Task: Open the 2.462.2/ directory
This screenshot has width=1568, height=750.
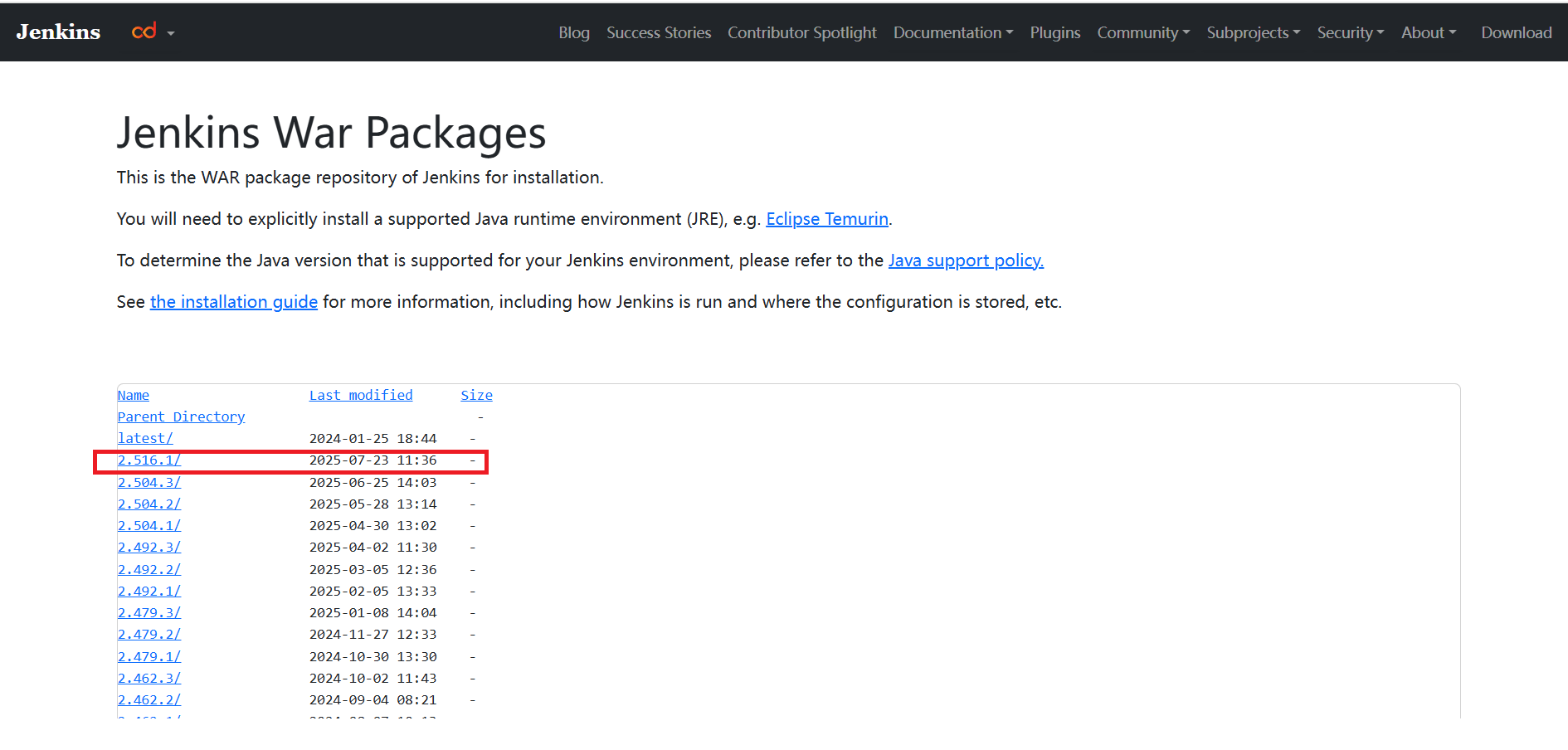Action: (149, 699)
